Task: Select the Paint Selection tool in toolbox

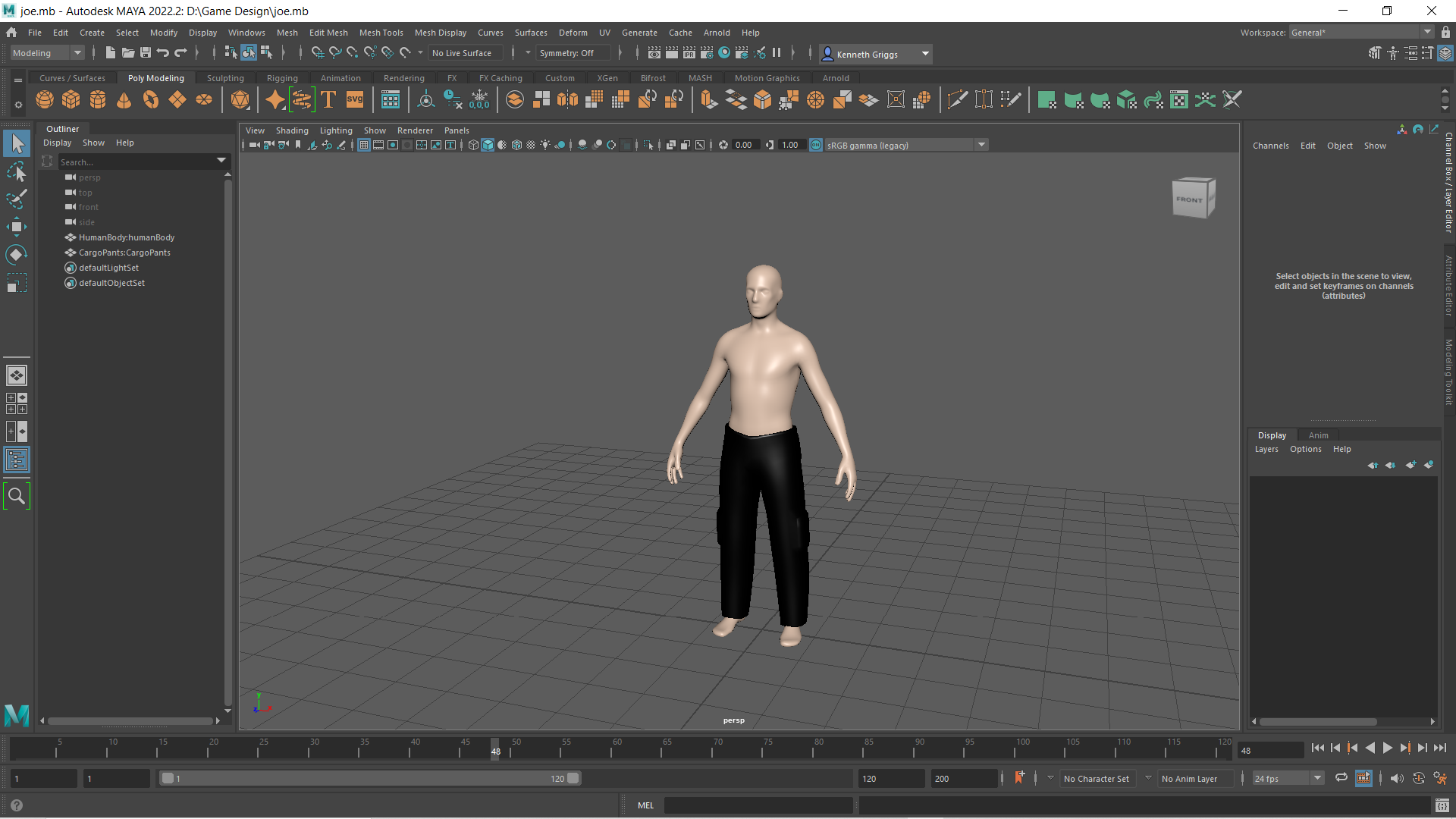Action: point(17,199)
